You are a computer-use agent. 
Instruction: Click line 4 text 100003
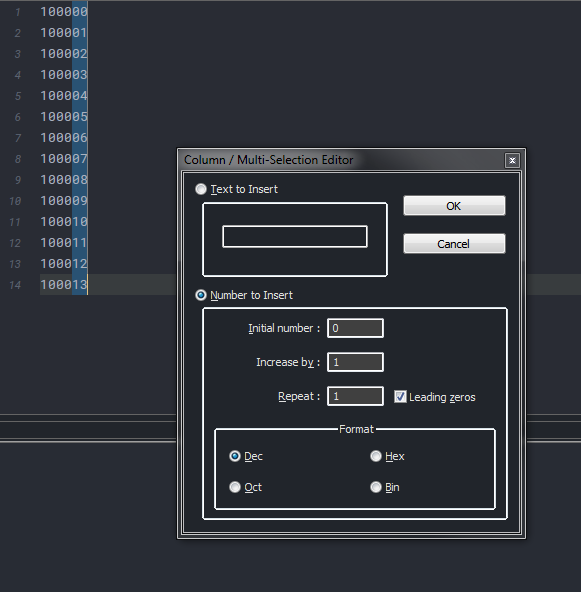tap(64, 75)
